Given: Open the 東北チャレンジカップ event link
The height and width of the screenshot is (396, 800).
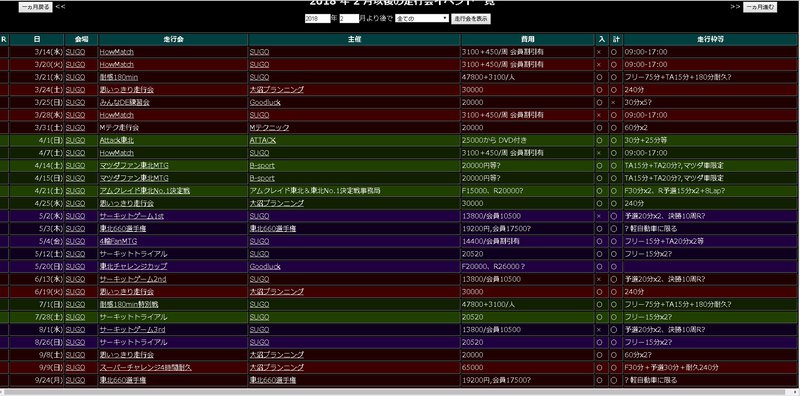Looking at the screenshot, I should click(x=133, y=266).
